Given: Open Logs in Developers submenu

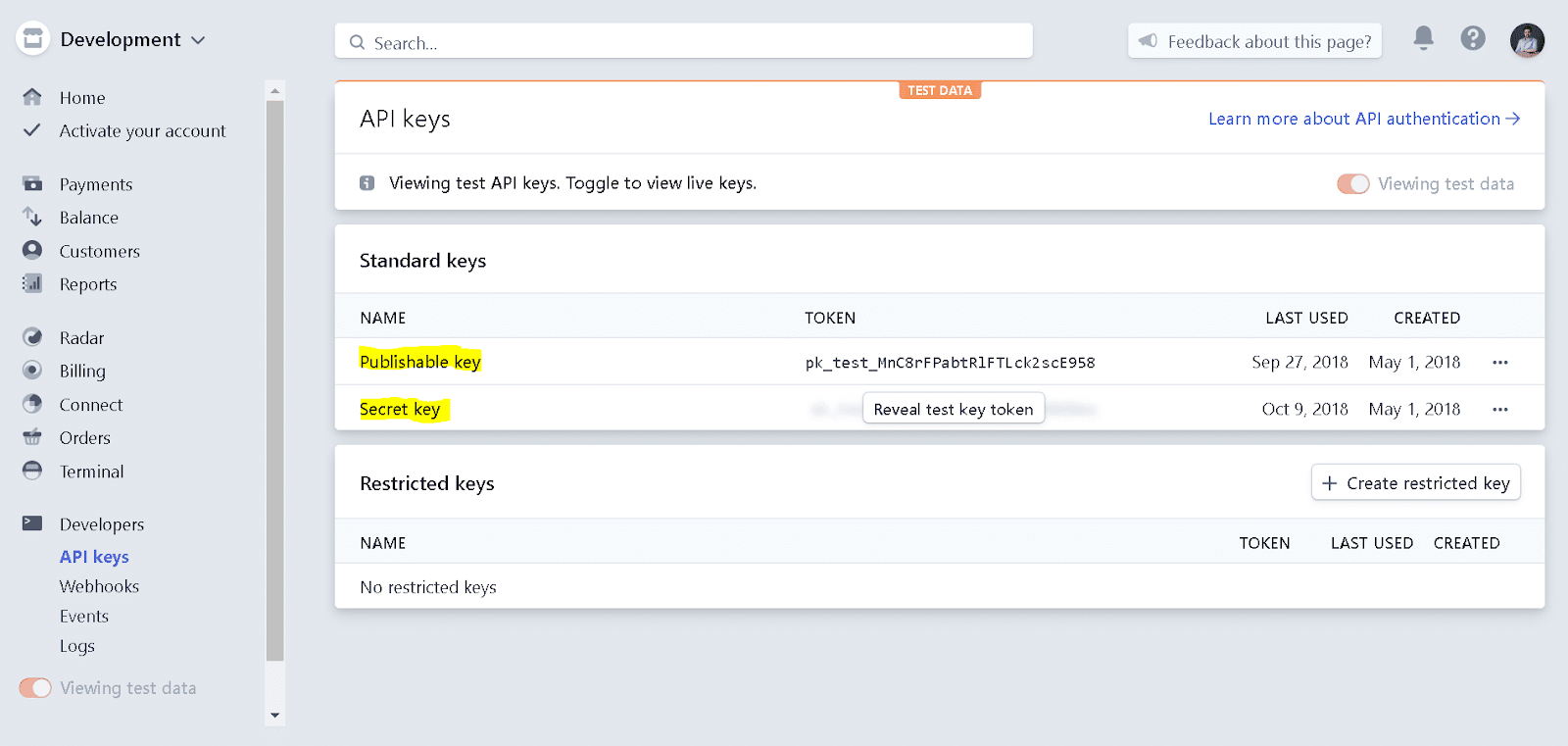Looking at the screenshot, I should [77, 646].
